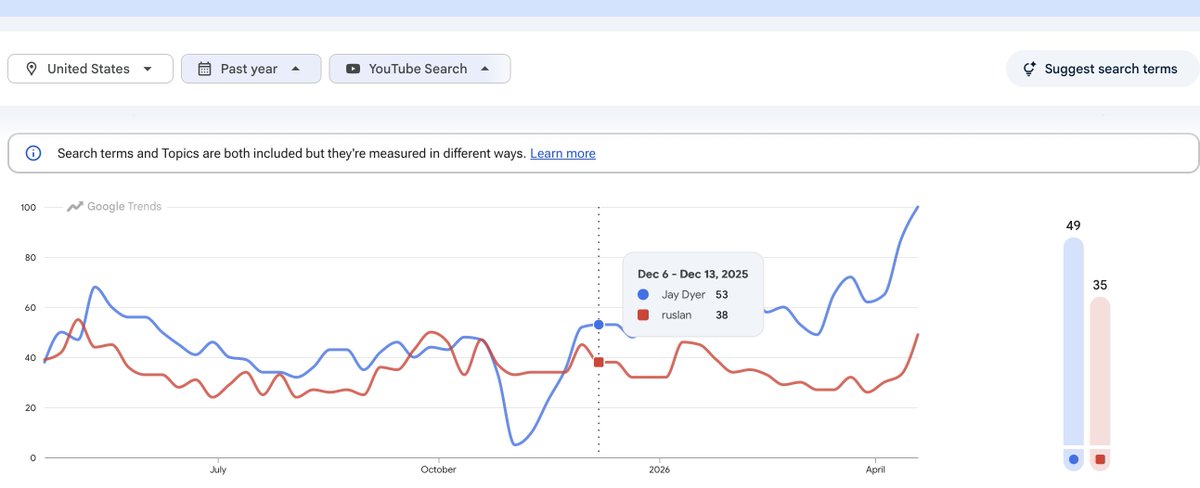The width and height of the screenshot is (1200, 488).
Task: Click the 40 value on the vertical axis
Action: pos(31,358)
